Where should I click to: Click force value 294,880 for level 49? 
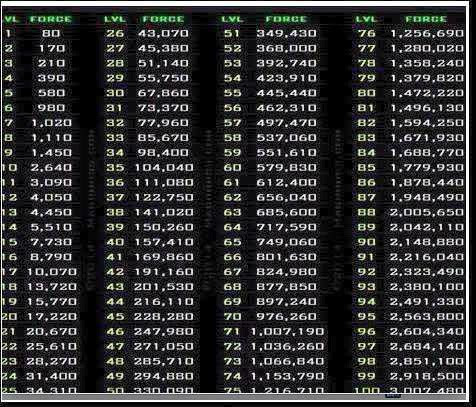164,376
